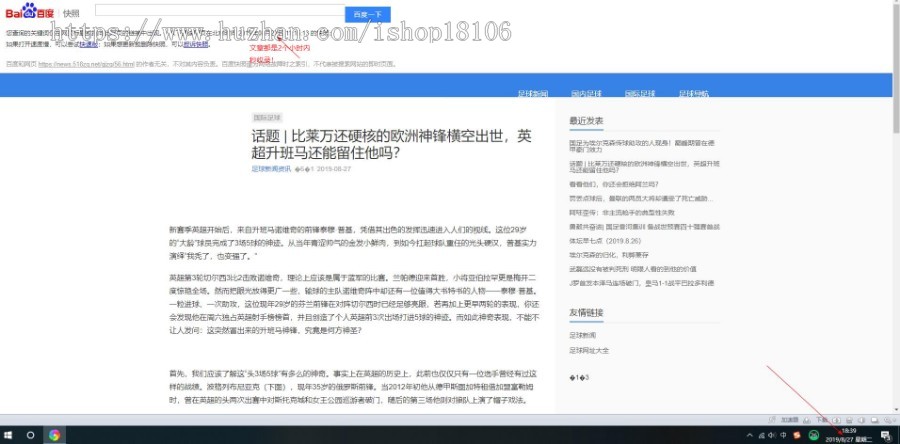Open the Windows Start menu
The height and width of the screenshot is (444, 900).
click(x=9, y=435)
